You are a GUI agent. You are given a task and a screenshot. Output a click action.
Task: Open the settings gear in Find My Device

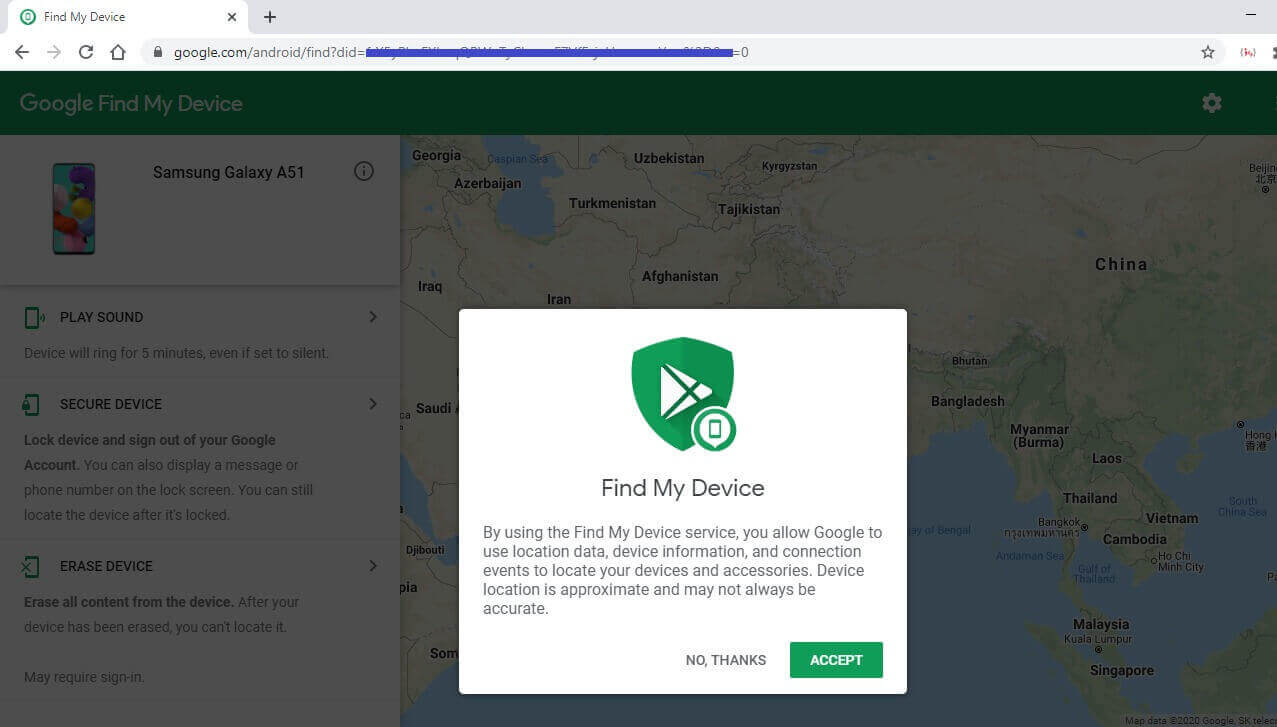[1212, 103]
